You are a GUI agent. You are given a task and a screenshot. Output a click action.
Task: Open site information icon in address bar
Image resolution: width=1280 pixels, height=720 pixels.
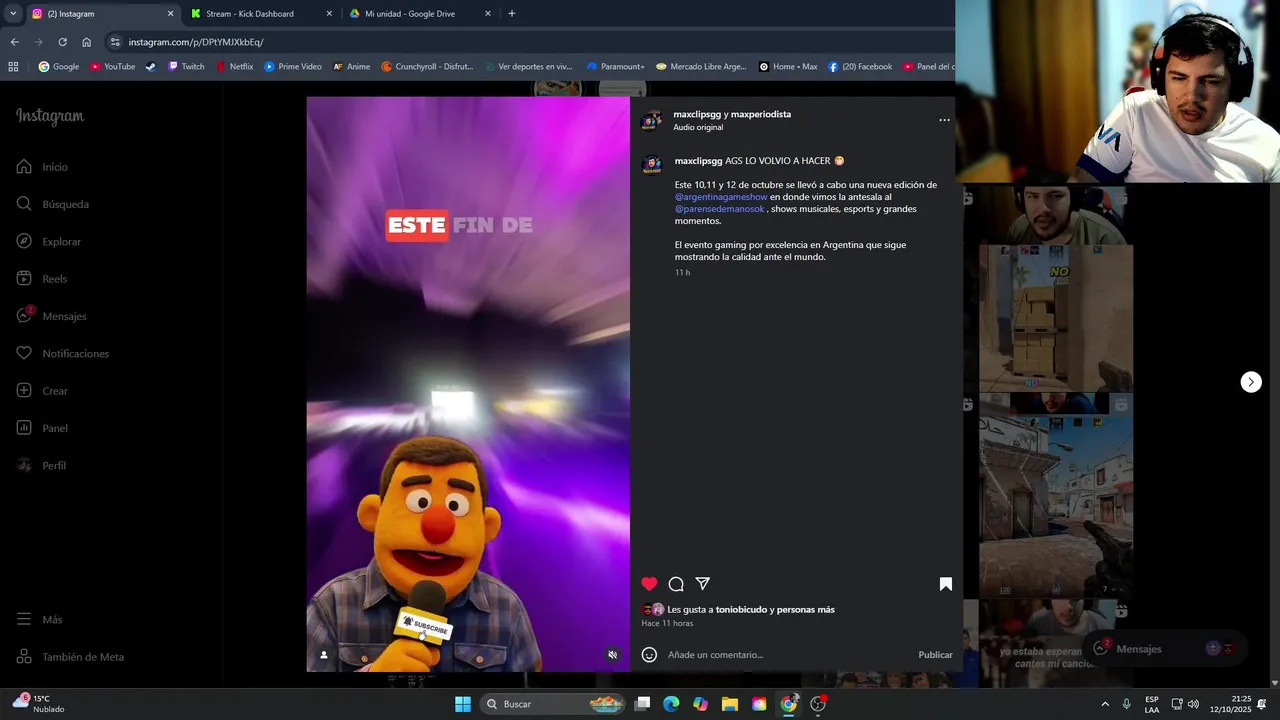pos(115,42)
